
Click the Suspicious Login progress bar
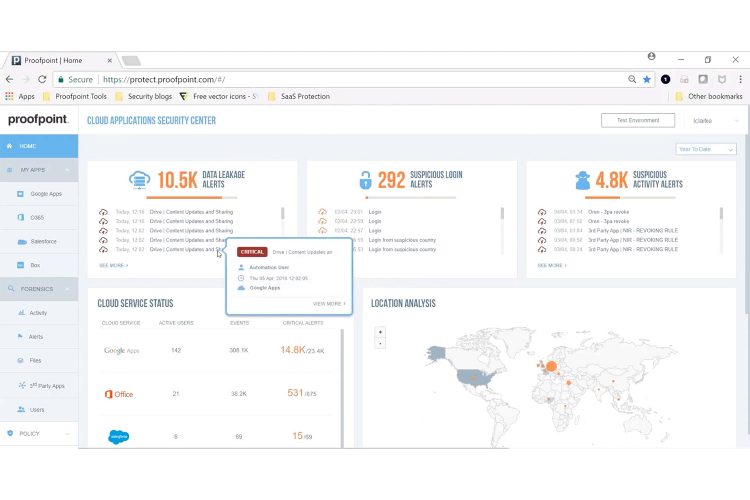(x=410, y=197)
